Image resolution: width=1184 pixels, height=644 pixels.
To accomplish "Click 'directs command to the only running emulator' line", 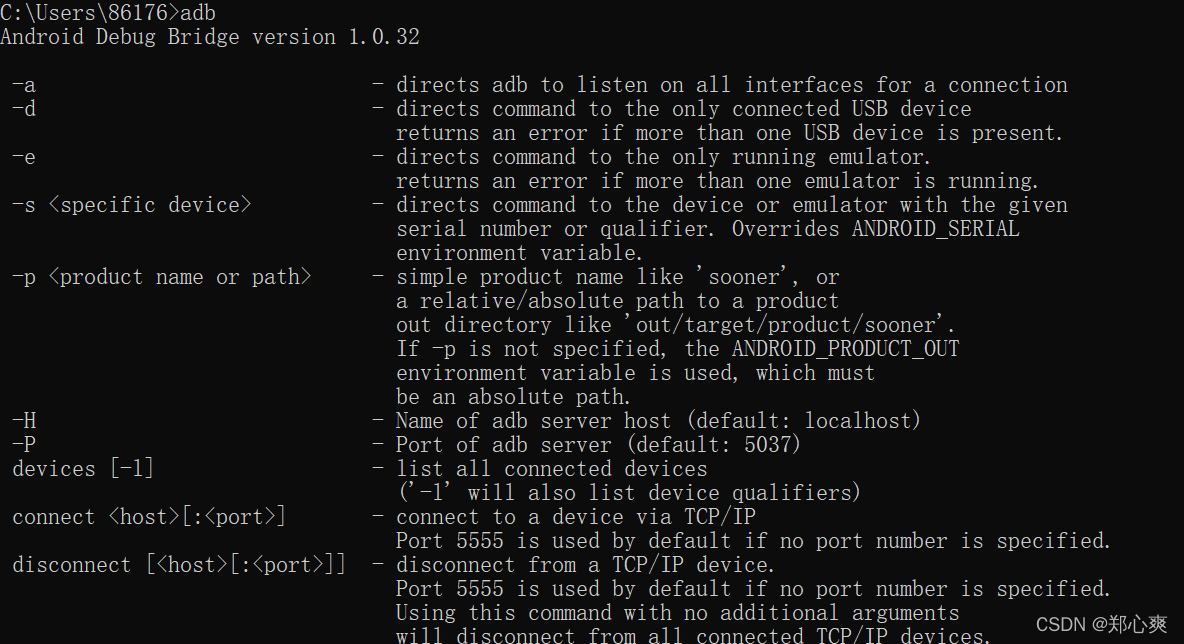I will point(663,158).
